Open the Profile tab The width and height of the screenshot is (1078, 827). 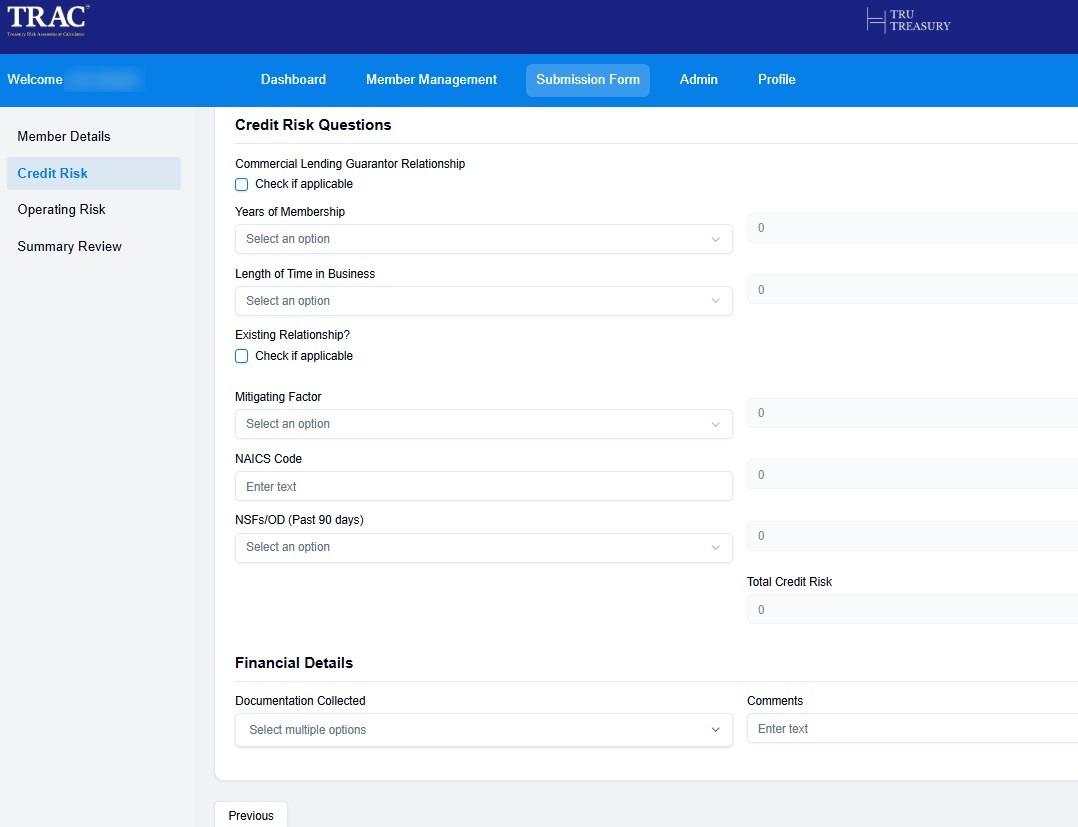(776, 80)
